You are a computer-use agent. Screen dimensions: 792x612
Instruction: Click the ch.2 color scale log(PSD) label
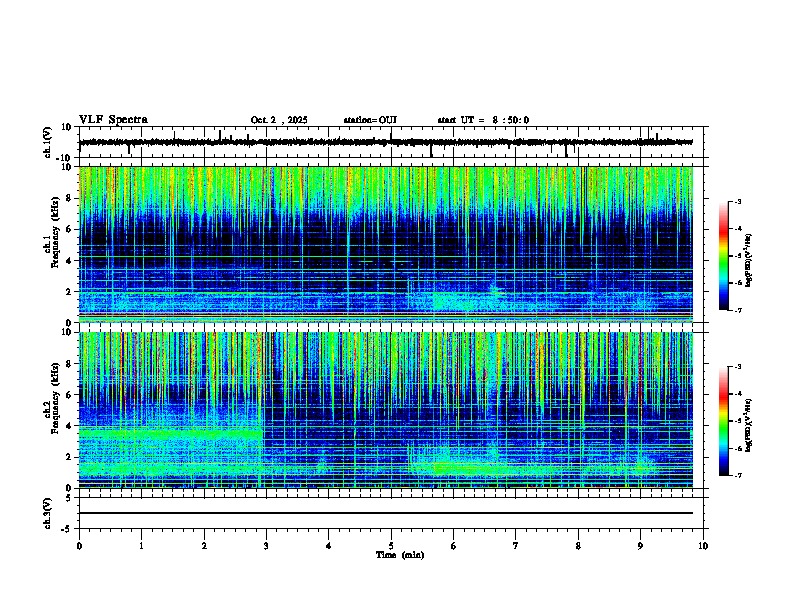pyautogui.click(x=749, y=424)
